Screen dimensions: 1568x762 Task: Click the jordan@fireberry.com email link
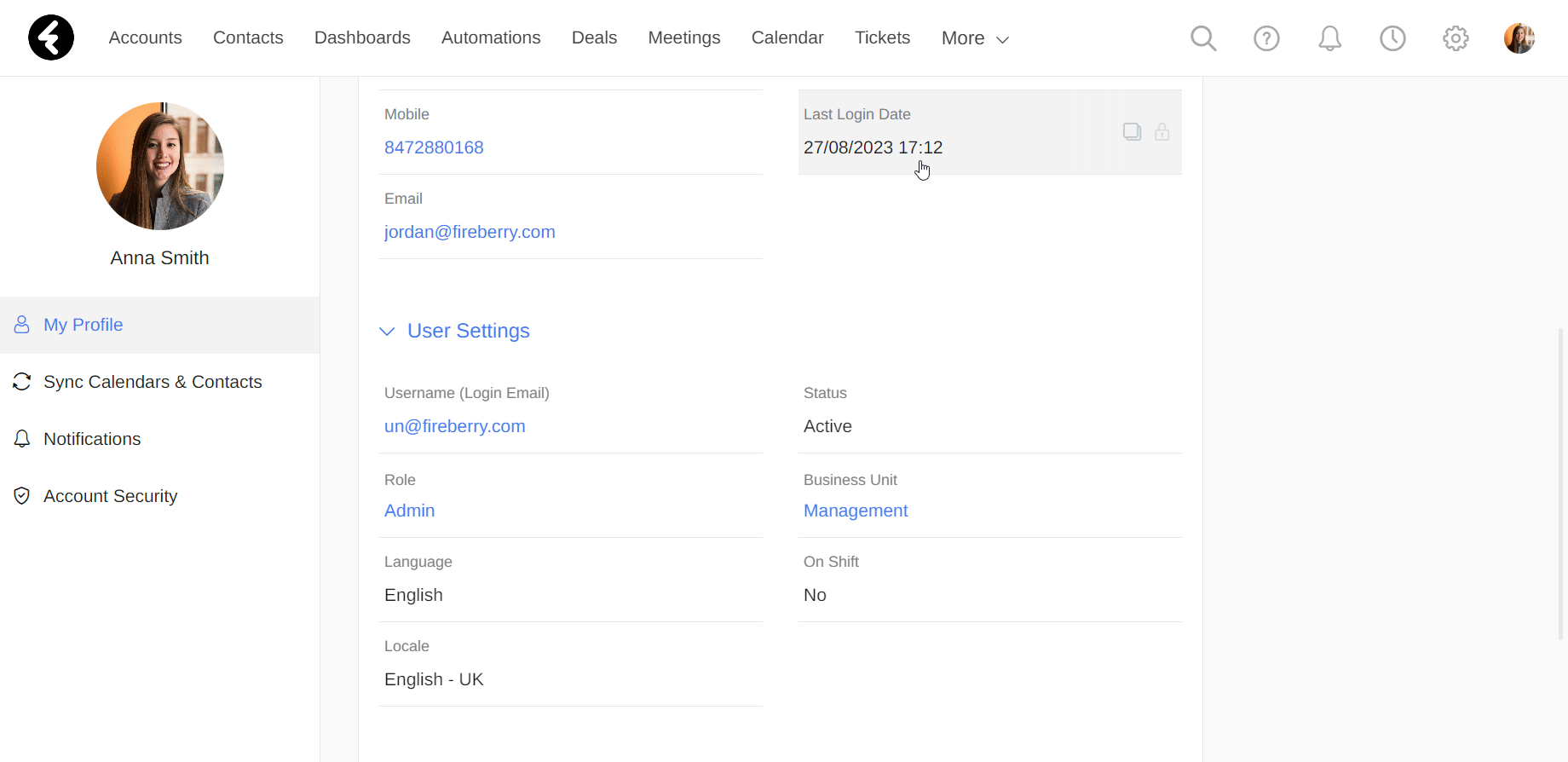[x=470, y=232]
